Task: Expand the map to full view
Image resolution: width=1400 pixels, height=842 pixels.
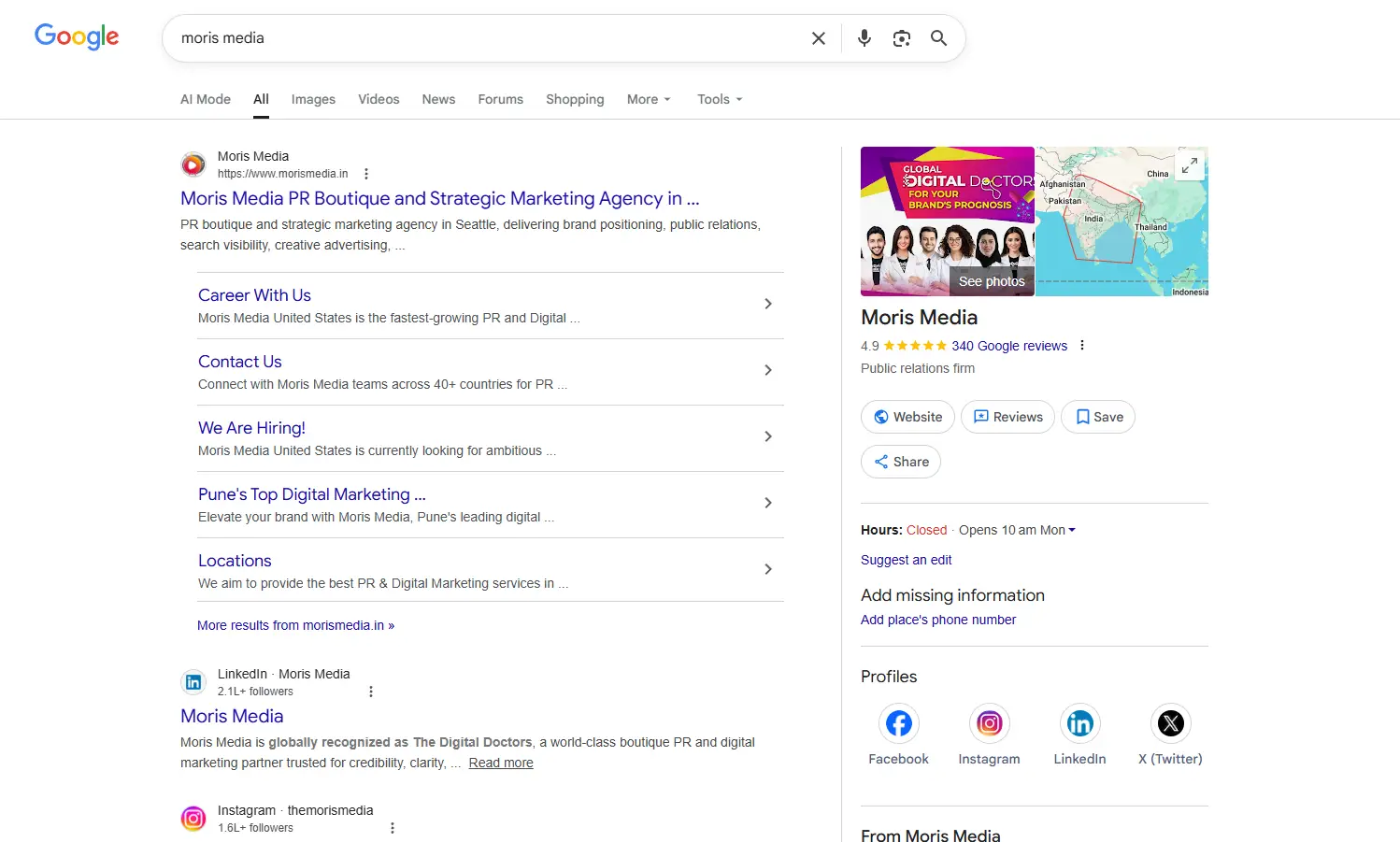Action: [1189, 165]
